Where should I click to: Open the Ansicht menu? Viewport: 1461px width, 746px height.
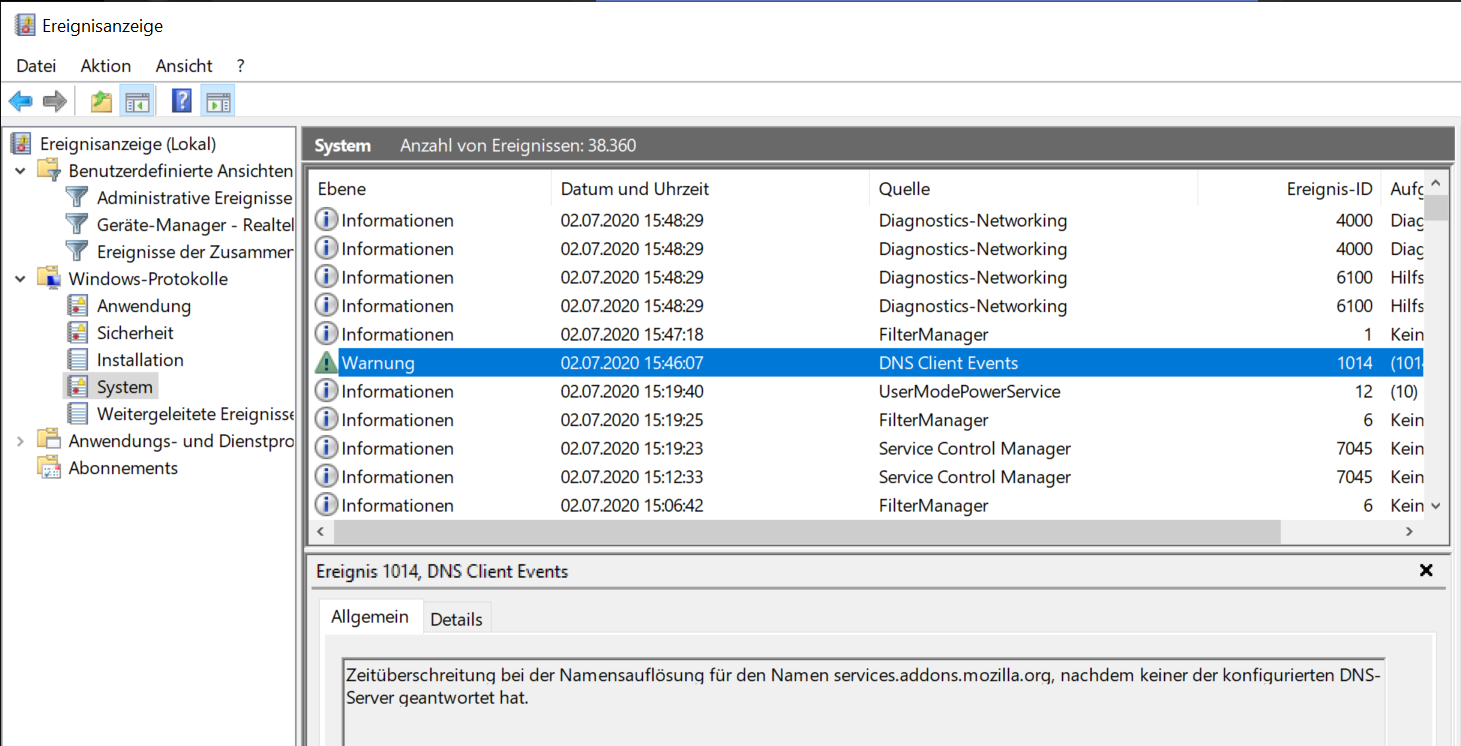[184, 66]
